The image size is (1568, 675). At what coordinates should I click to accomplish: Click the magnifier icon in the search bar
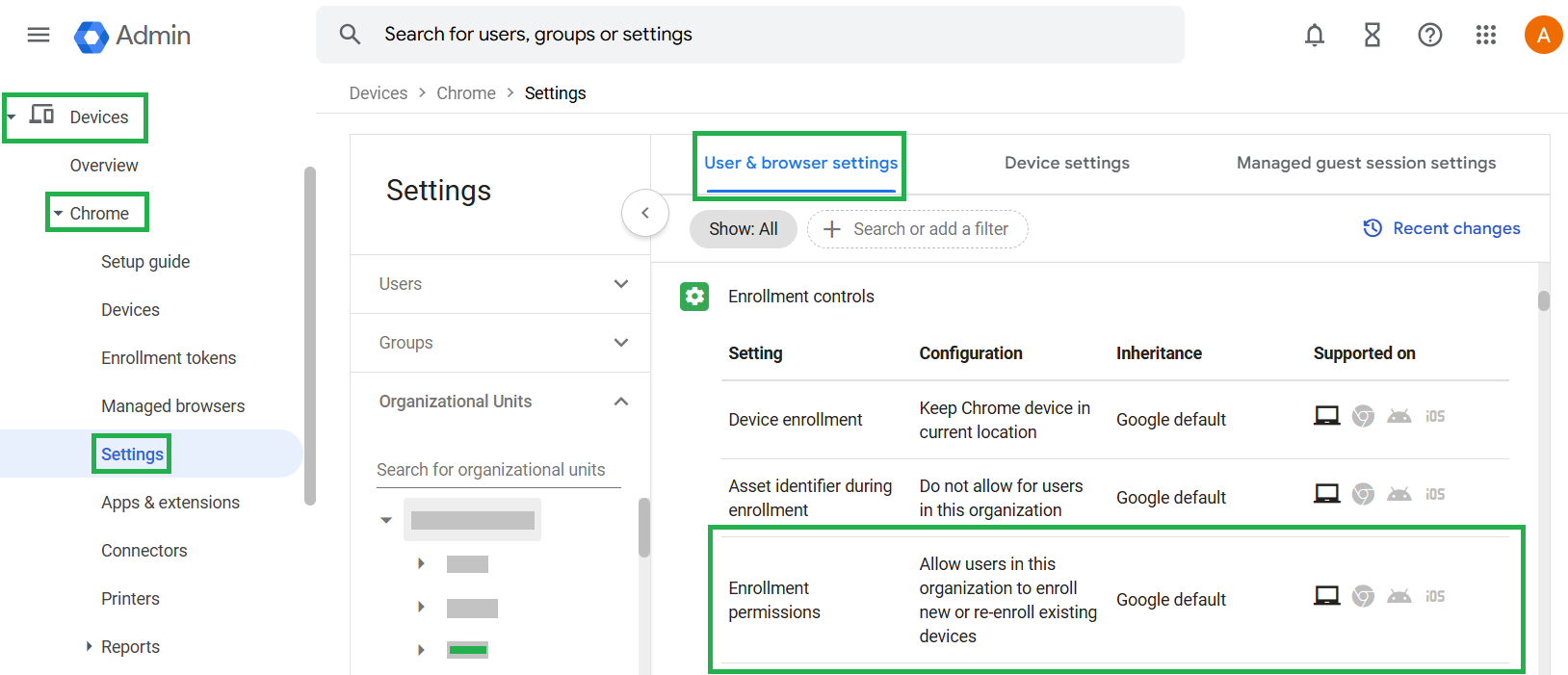tap(350, 35)
